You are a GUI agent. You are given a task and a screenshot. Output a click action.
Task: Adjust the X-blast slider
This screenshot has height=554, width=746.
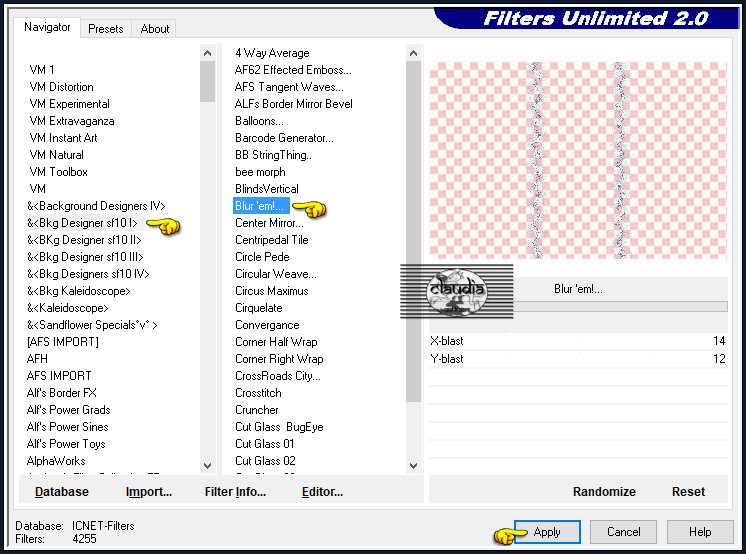(x=578, y=341)
